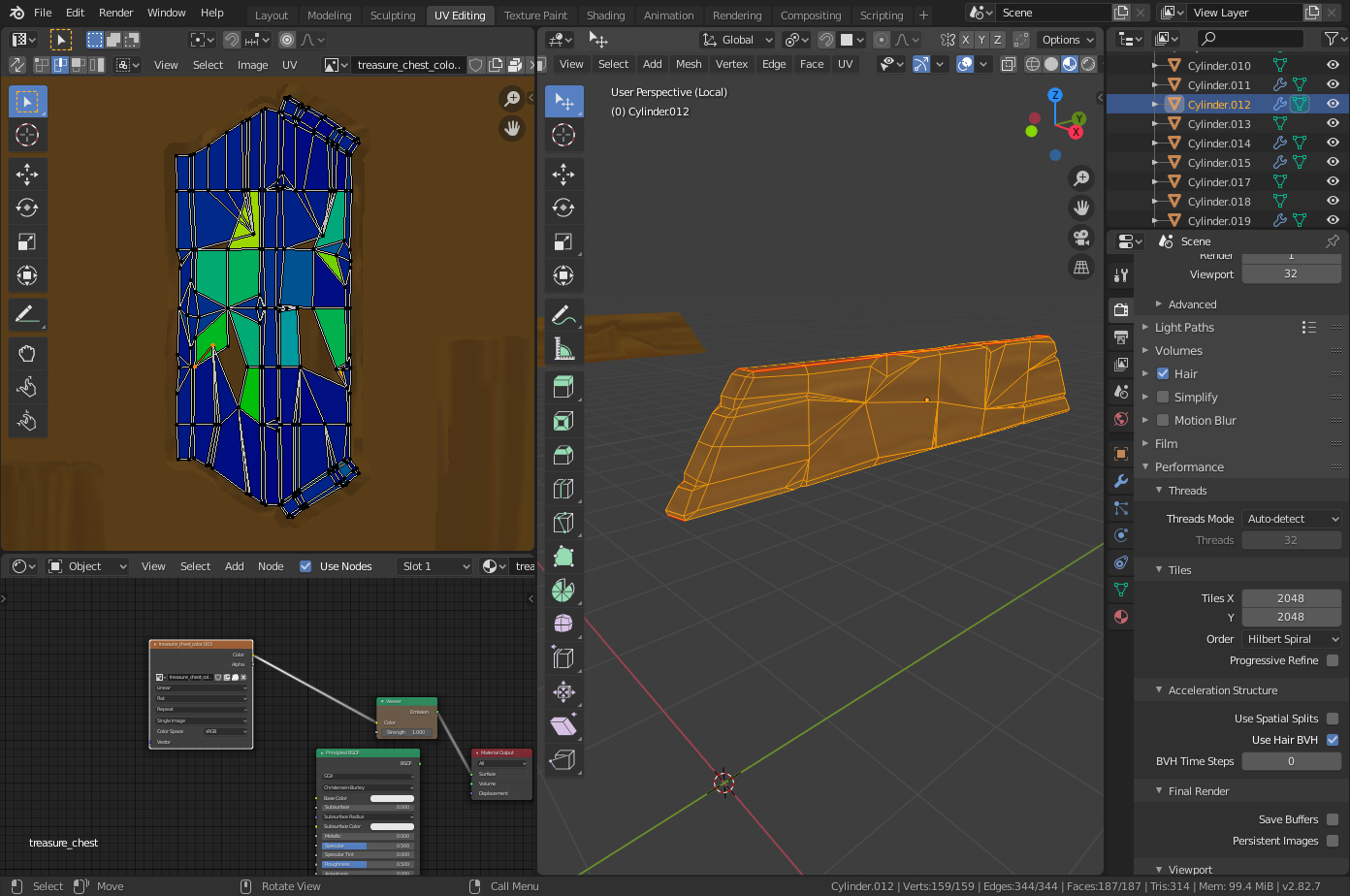Click the Z axis on navigation gizmo
1350x896 pixels.
1055,96
